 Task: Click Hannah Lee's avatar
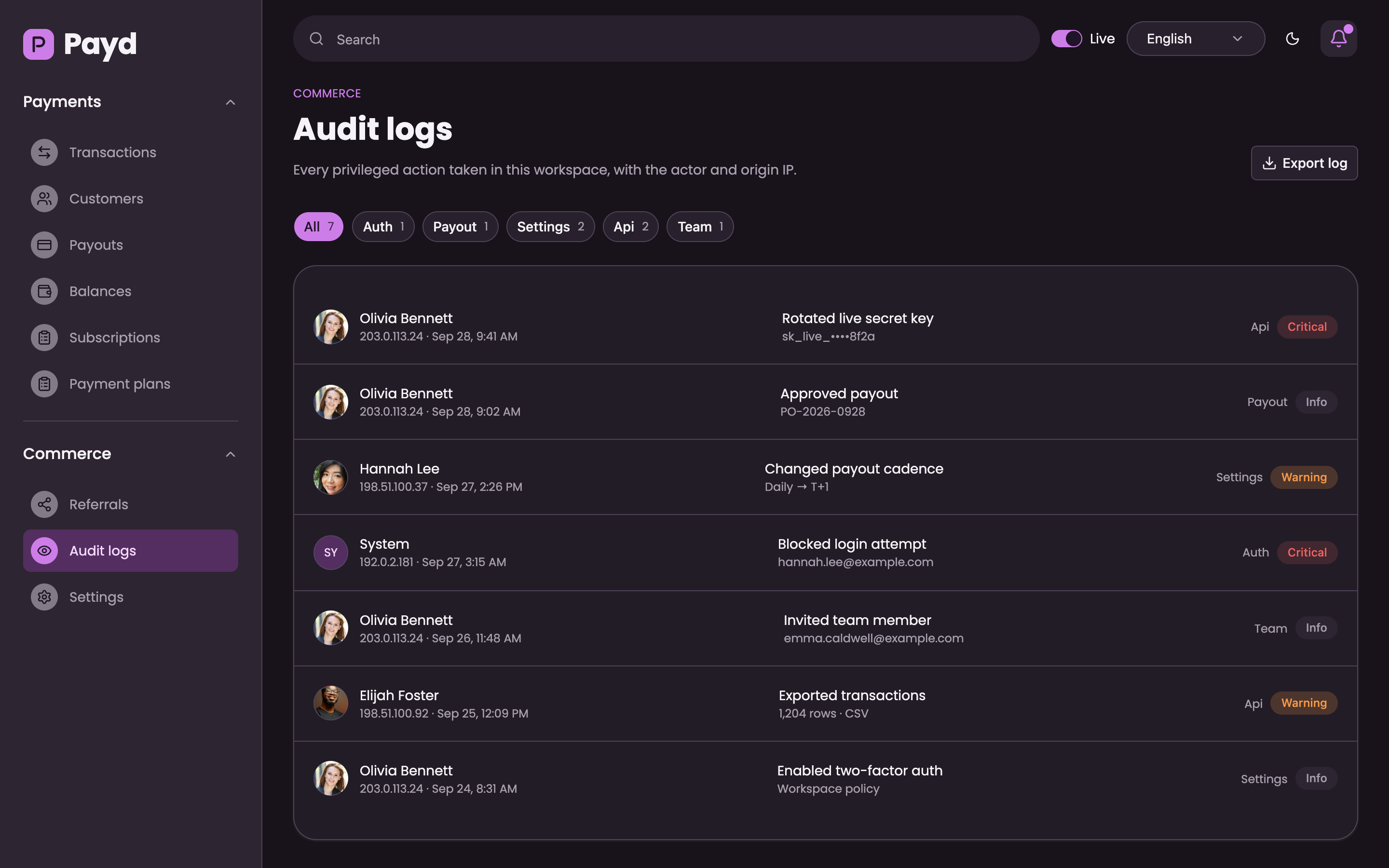pos(330,477)
